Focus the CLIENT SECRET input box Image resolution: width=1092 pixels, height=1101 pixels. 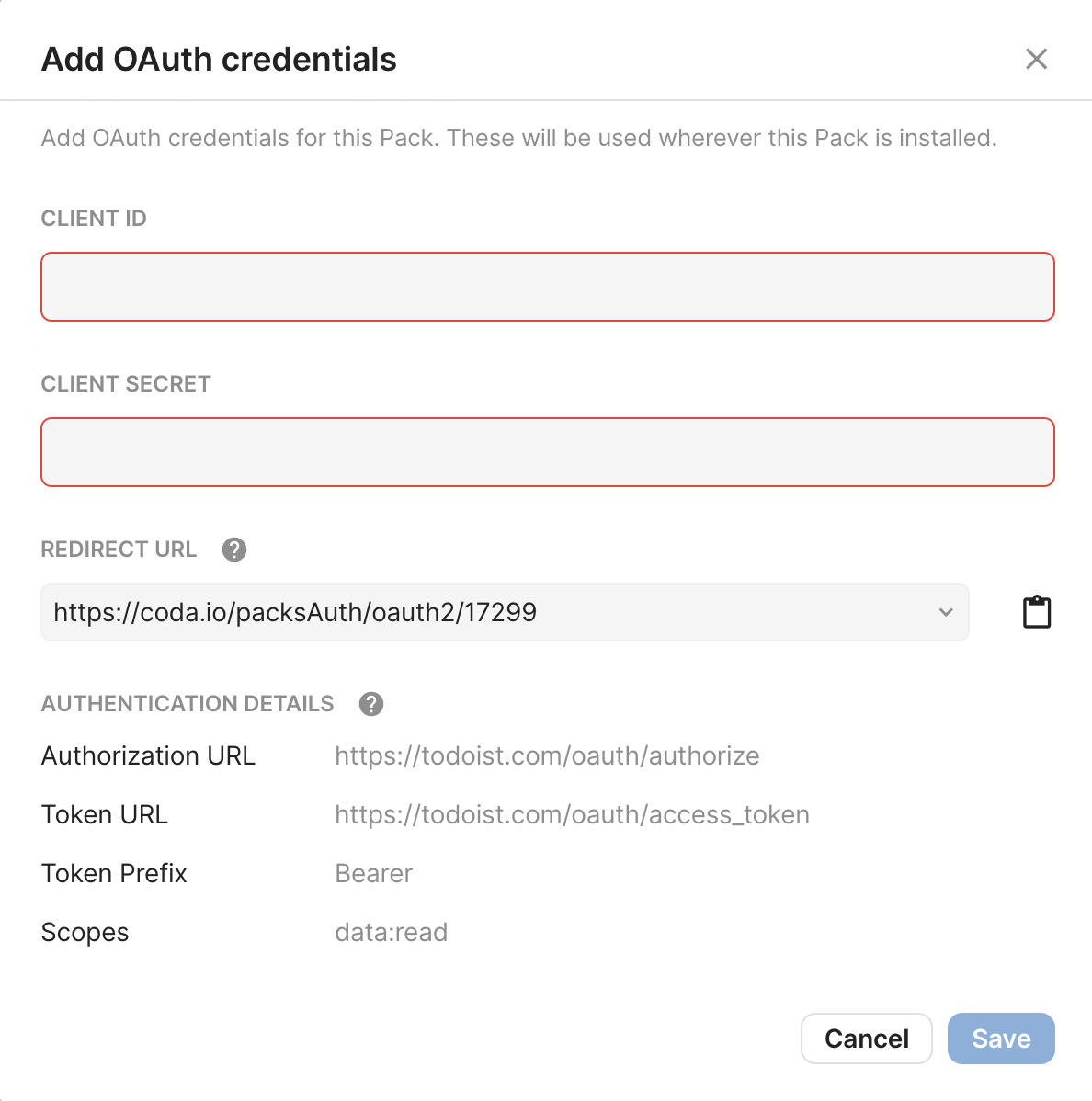(547, 452)
